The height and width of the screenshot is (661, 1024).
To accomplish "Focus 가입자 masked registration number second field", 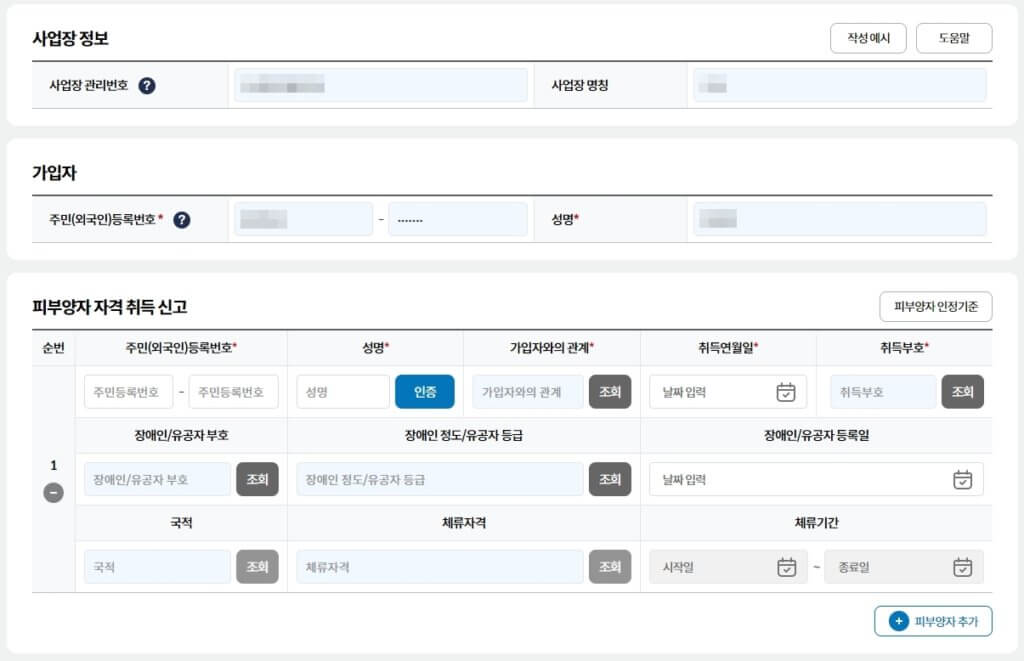I will tap(458, 219).
